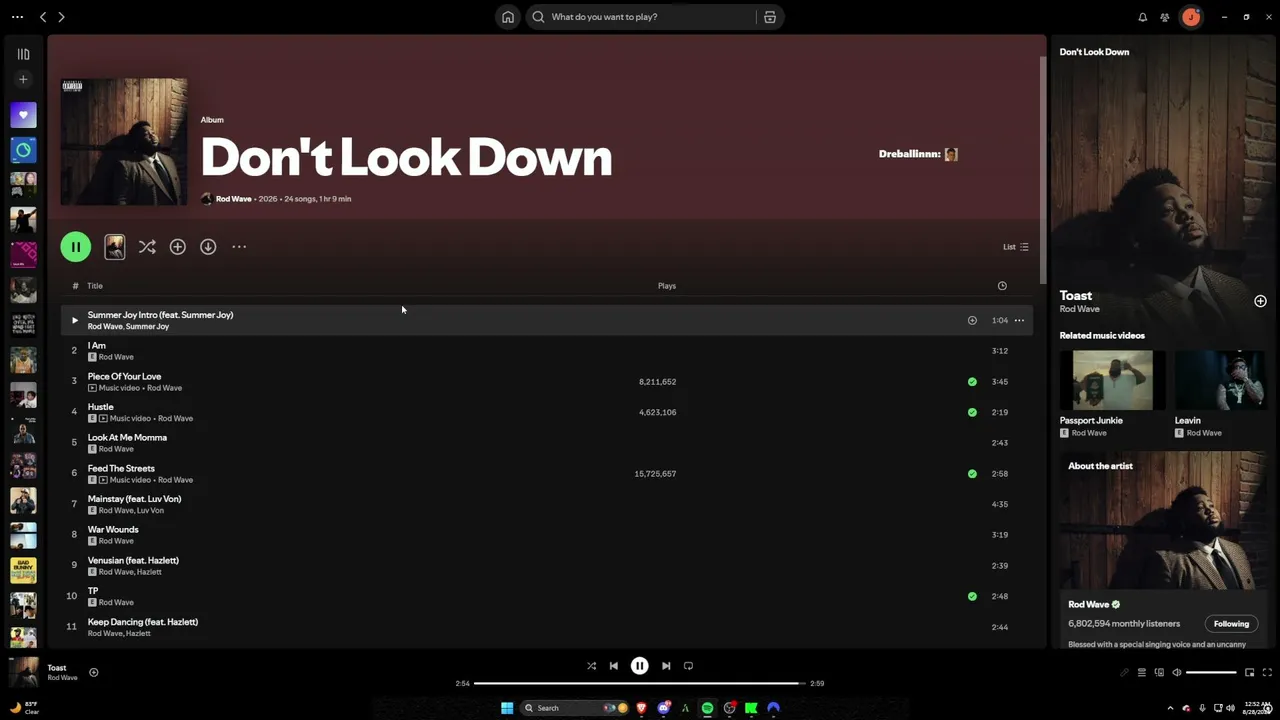Create a playlist with the sidebar plus button
The width and height of the screenshot is (1280, 720).
click(23, 79)
